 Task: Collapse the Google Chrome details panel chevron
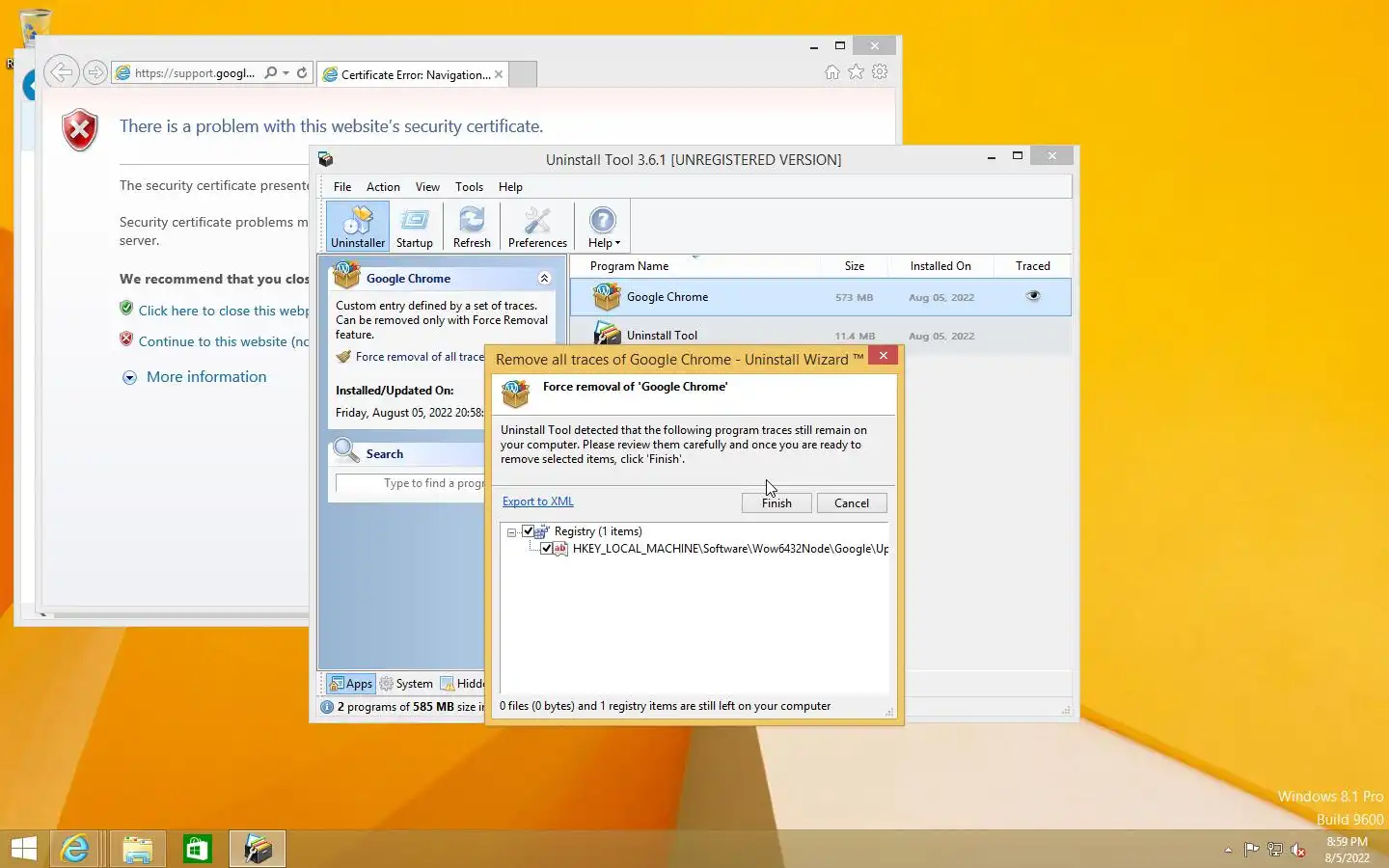click(544, 278)
